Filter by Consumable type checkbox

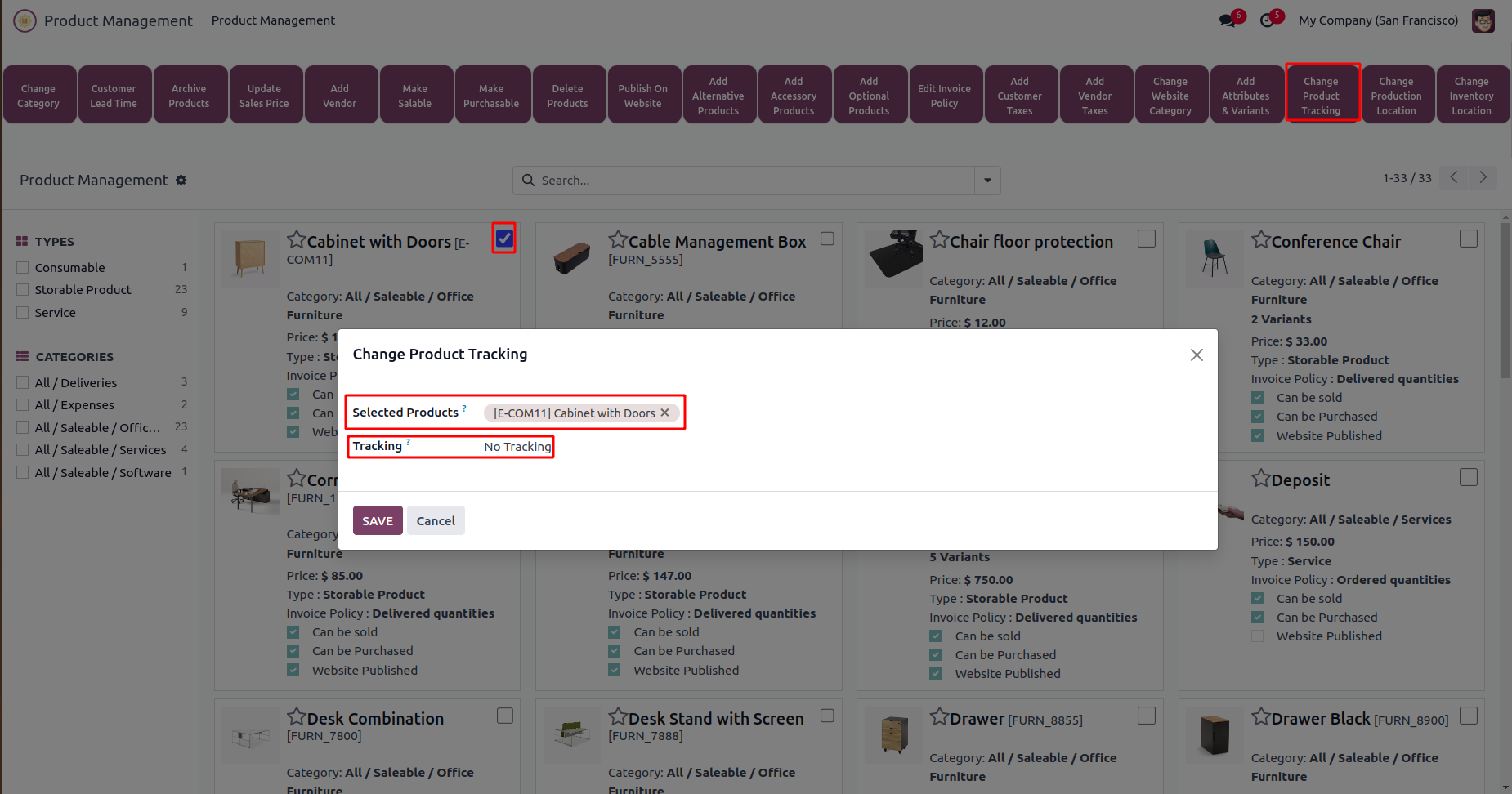[x=23, y=267]
